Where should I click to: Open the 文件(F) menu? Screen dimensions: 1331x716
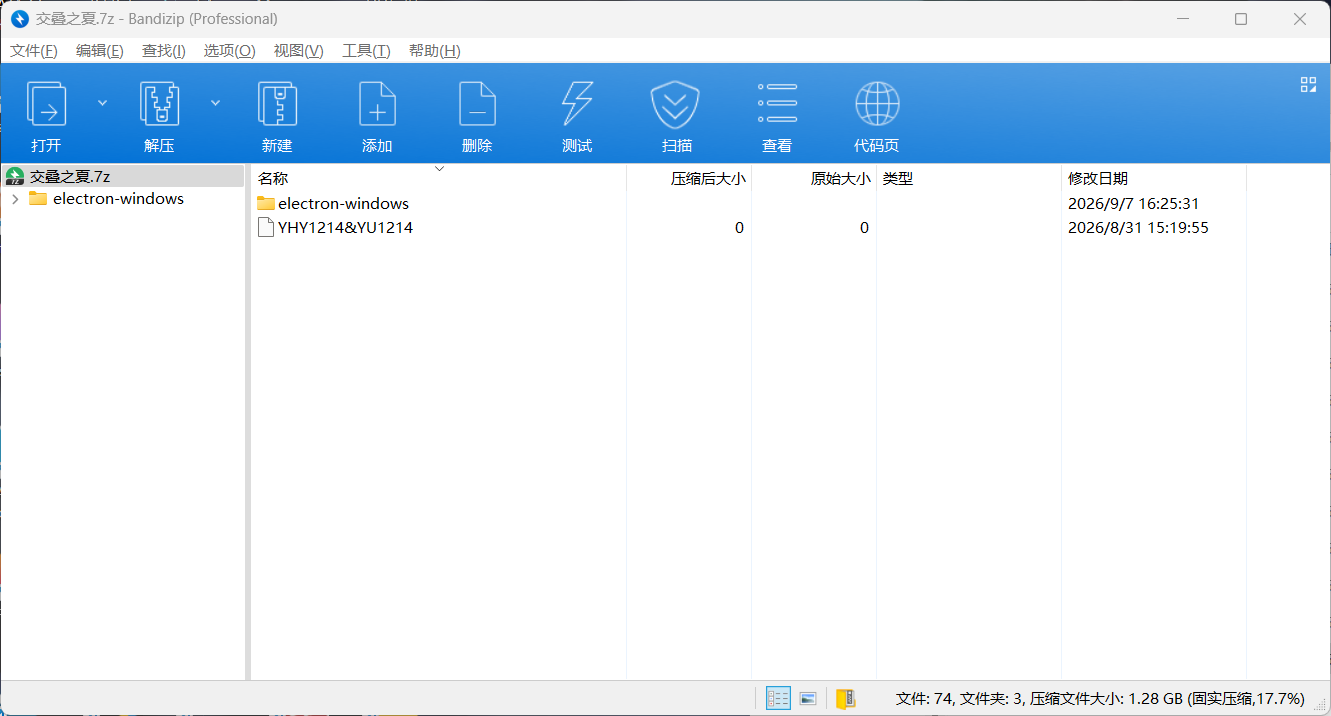[x=34, y=51]
